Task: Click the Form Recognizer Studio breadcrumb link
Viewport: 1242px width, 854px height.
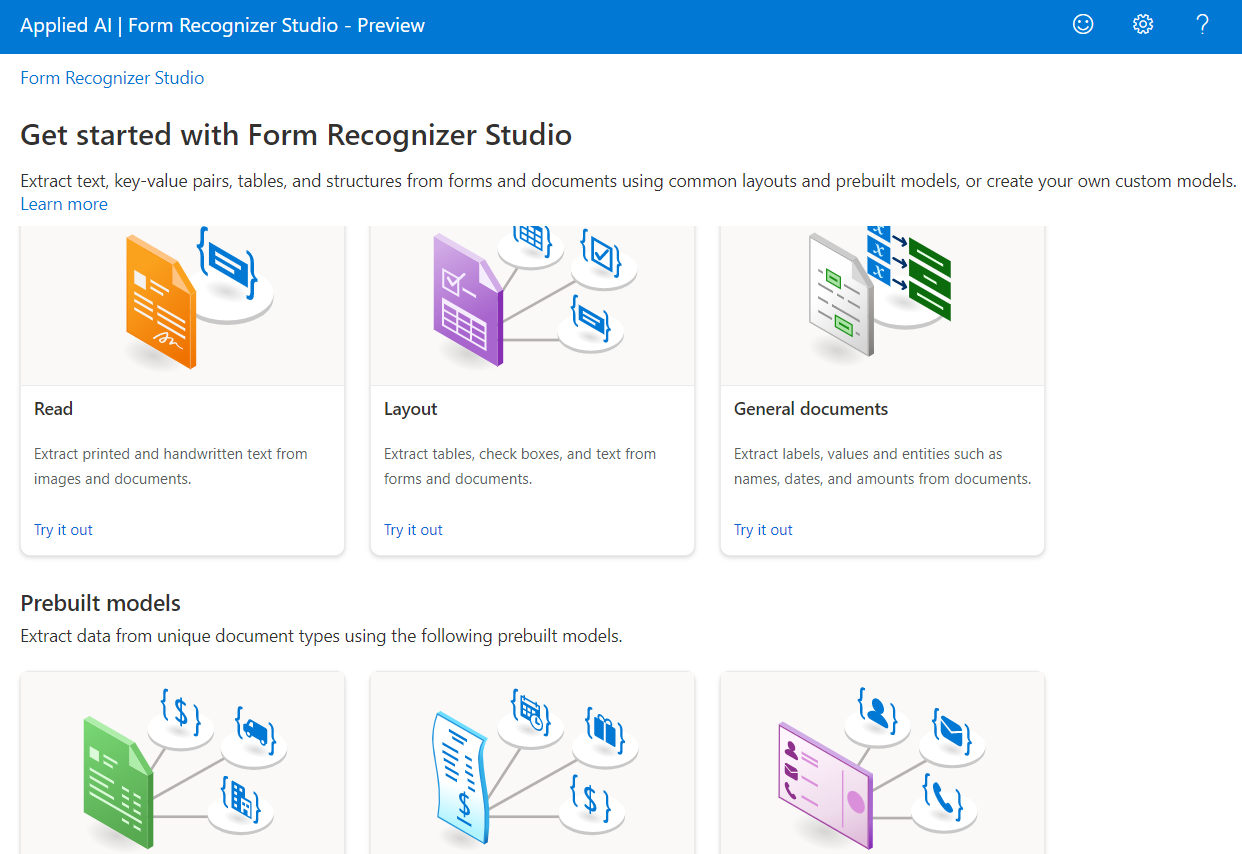Action: pyautogui.click(x=112, y=78)
